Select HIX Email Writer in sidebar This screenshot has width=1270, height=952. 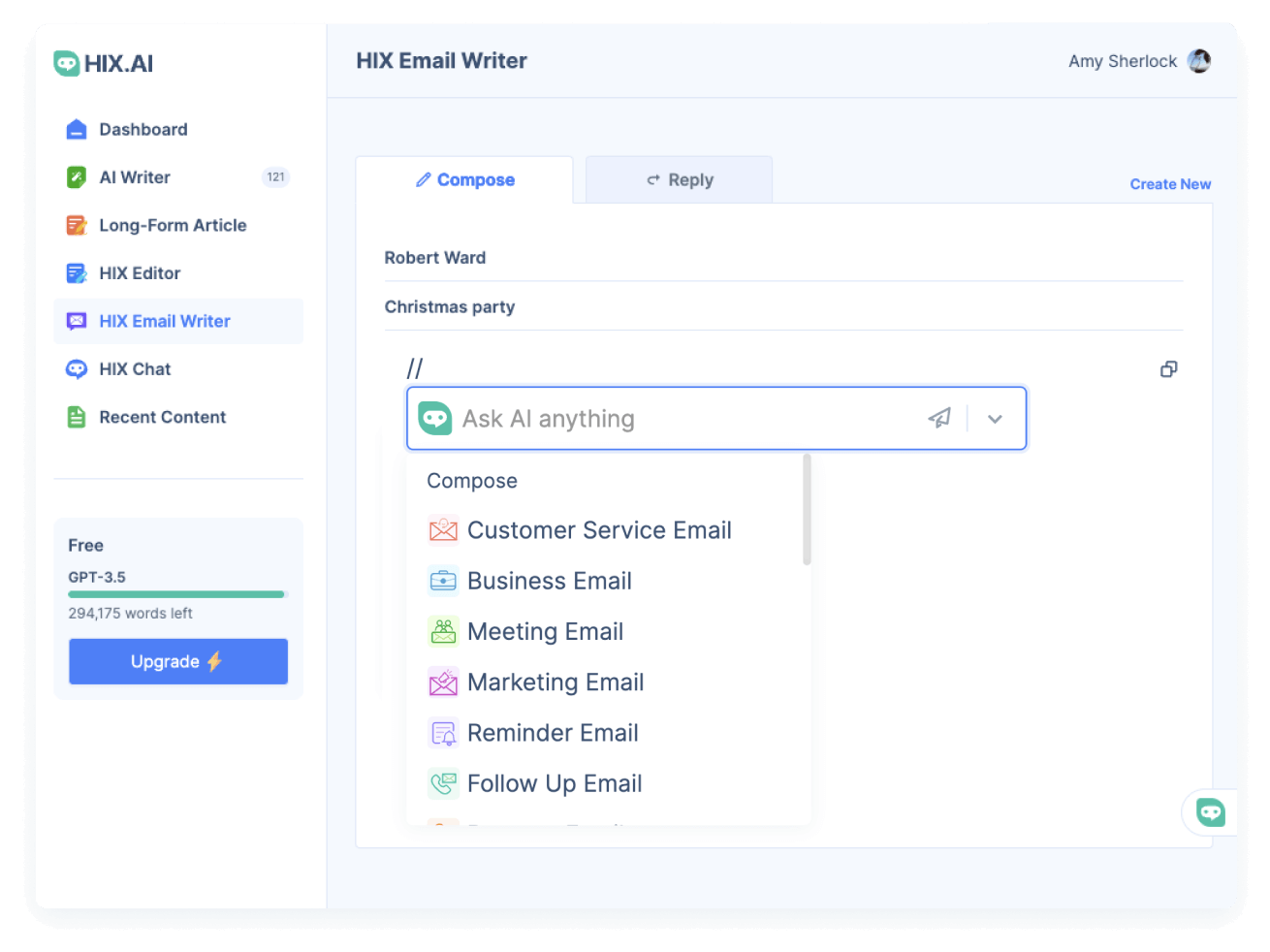pos(178,321)
